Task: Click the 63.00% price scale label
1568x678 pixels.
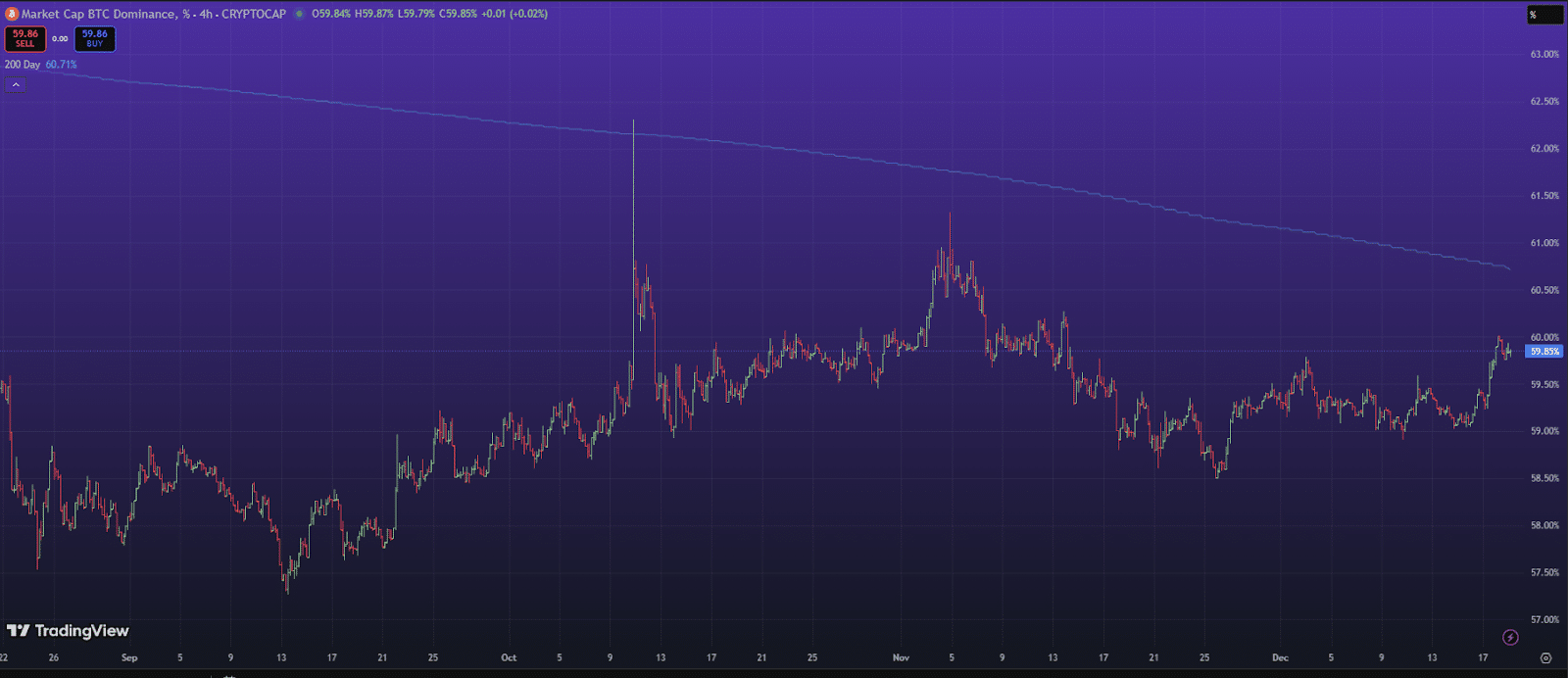Action: tap(1544, 54)
